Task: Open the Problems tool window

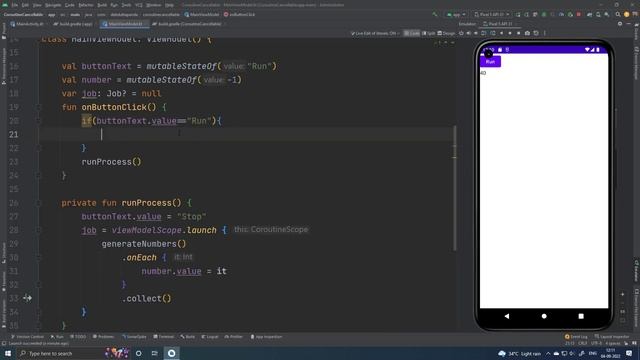Action: (103, 337)
